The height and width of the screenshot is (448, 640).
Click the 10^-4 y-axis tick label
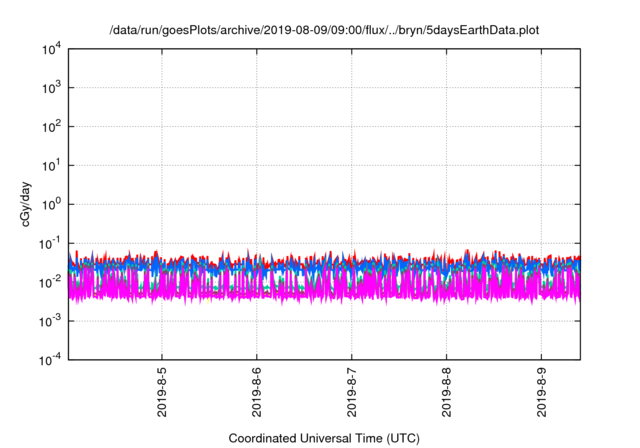point(50,360)
